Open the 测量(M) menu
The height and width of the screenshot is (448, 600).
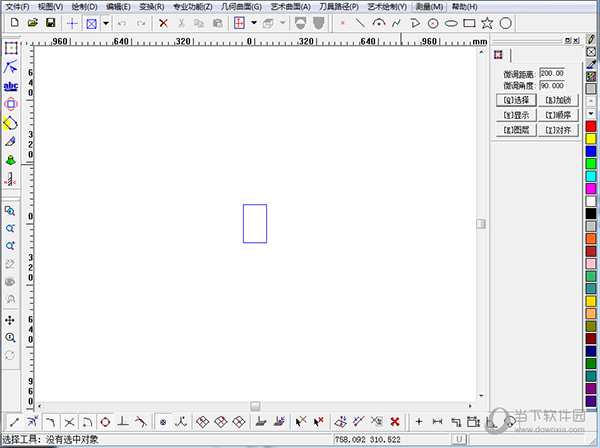point(429,7)
